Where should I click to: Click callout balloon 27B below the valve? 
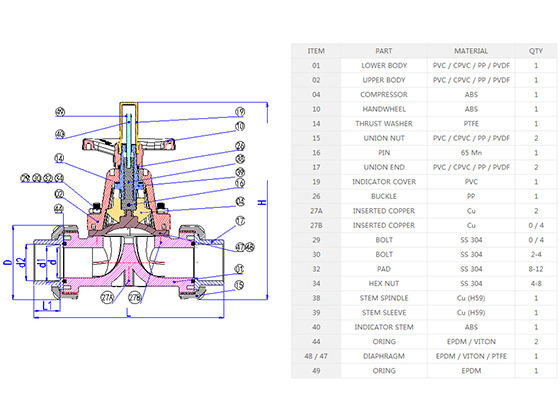coord(135,297)
